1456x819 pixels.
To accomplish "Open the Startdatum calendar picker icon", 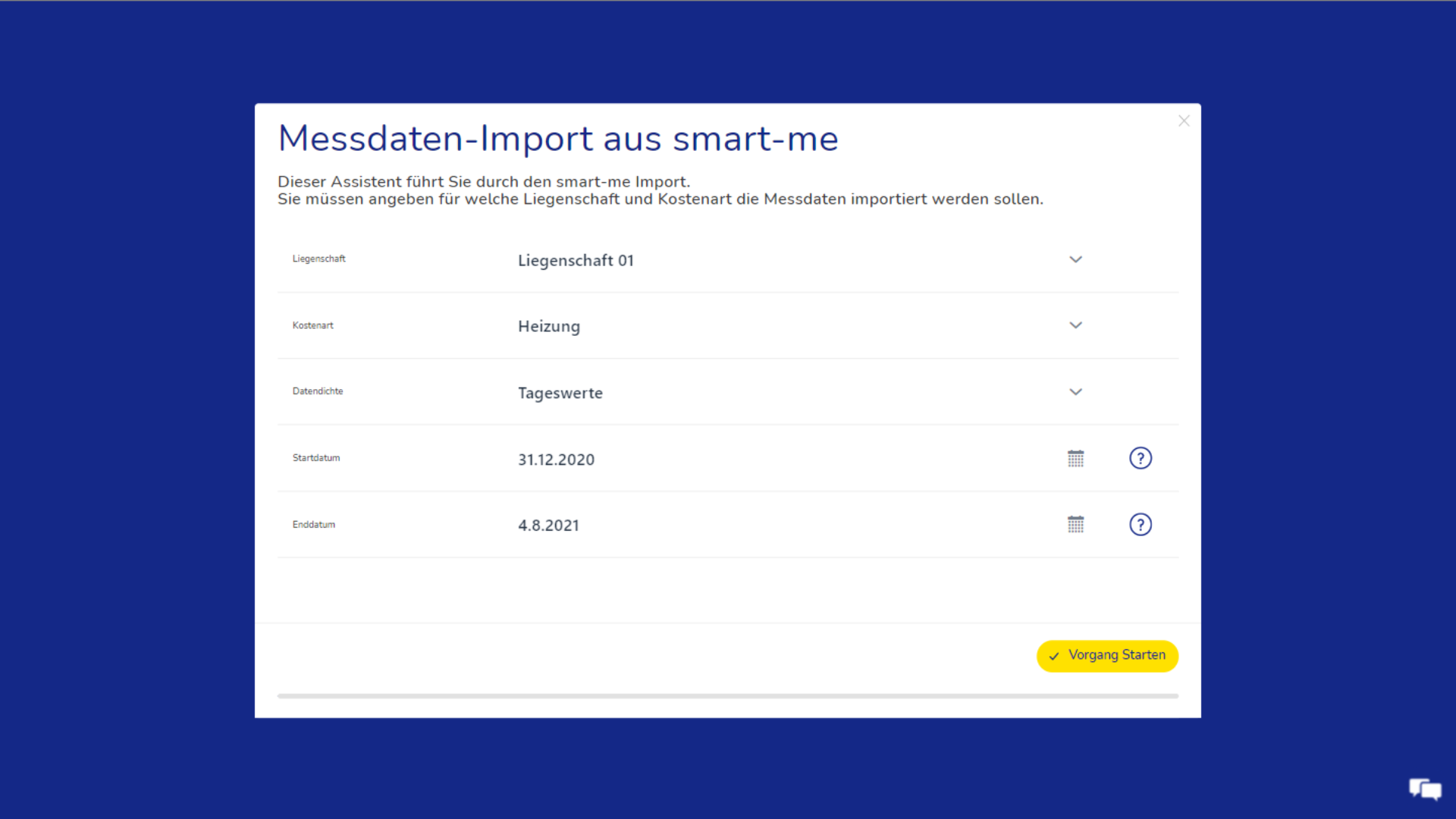I will 1075,458.
